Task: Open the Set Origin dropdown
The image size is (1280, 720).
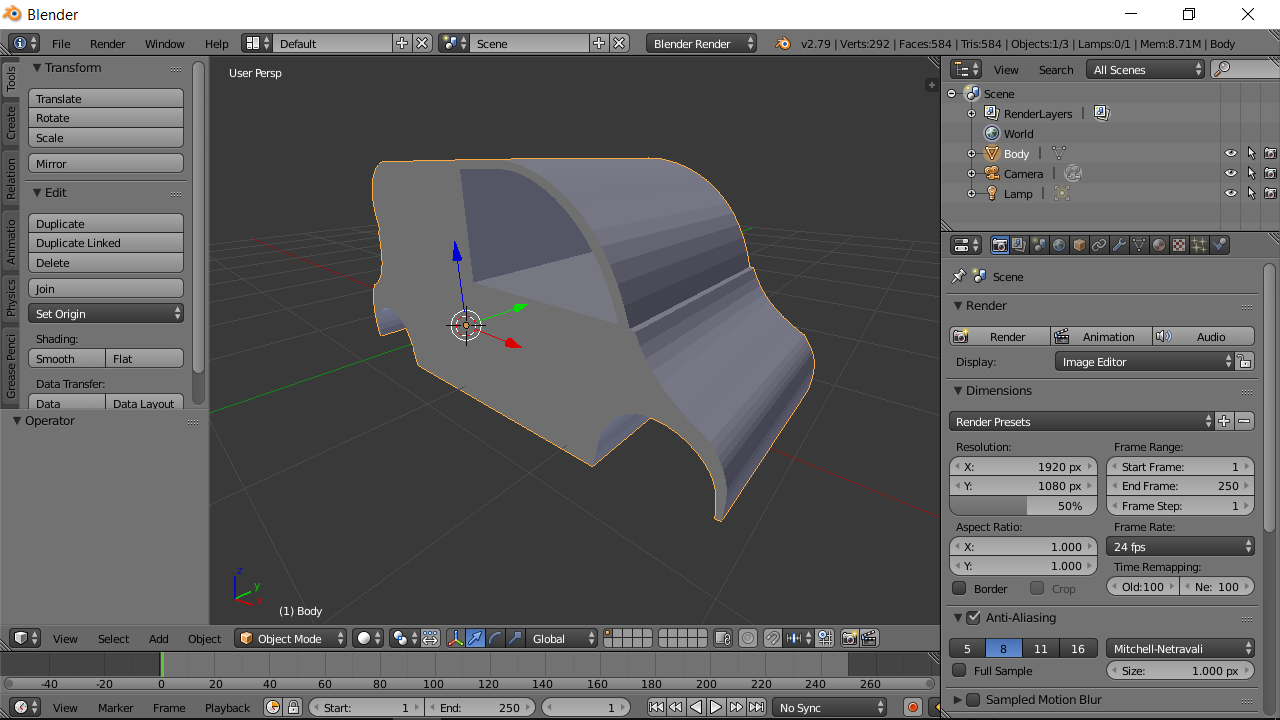Action: pos(106,314)
